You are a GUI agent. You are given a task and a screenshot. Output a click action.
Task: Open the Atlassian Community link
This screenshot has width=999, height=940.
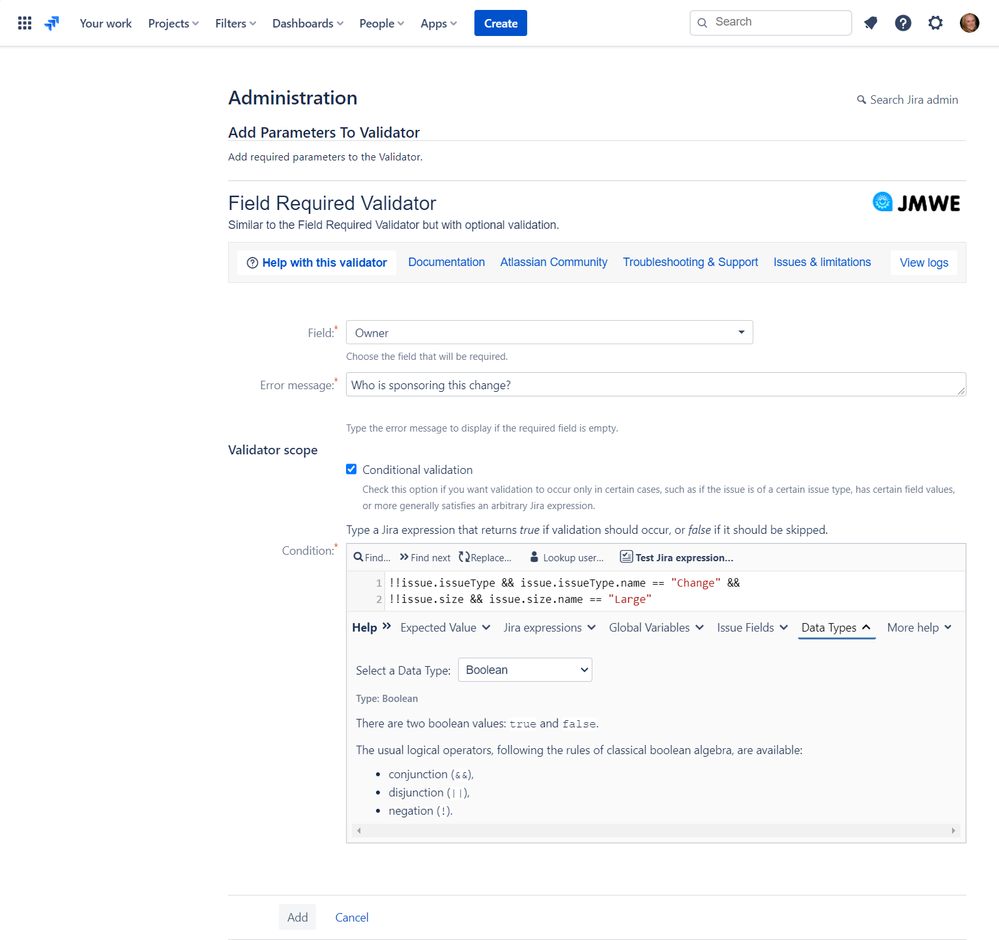tap(554, 262)
